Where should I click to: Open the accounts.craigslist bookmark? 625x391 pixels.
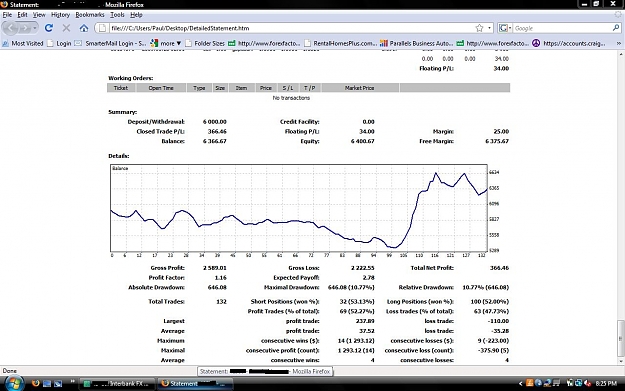click(x=569, y=43)
